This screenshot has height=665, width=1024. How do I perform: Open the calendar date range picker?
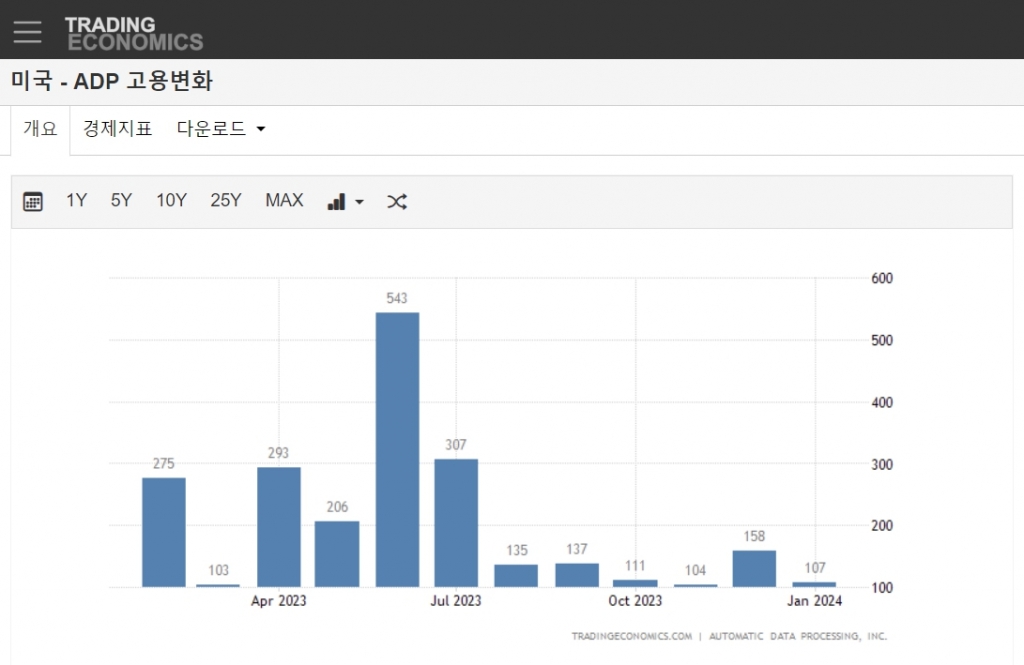(x=33, y=201)
